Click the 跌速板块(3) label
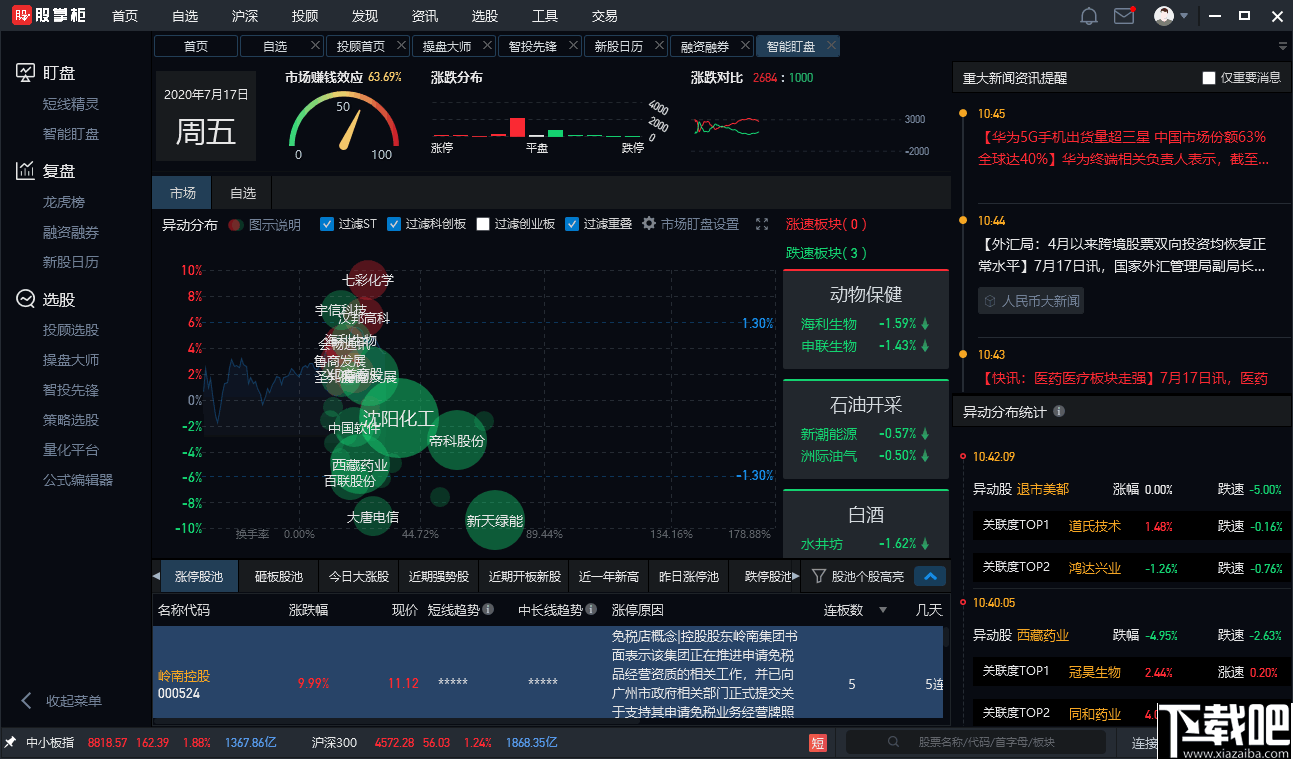Viewport: 1293px width, 759px height. coord(827,253)
